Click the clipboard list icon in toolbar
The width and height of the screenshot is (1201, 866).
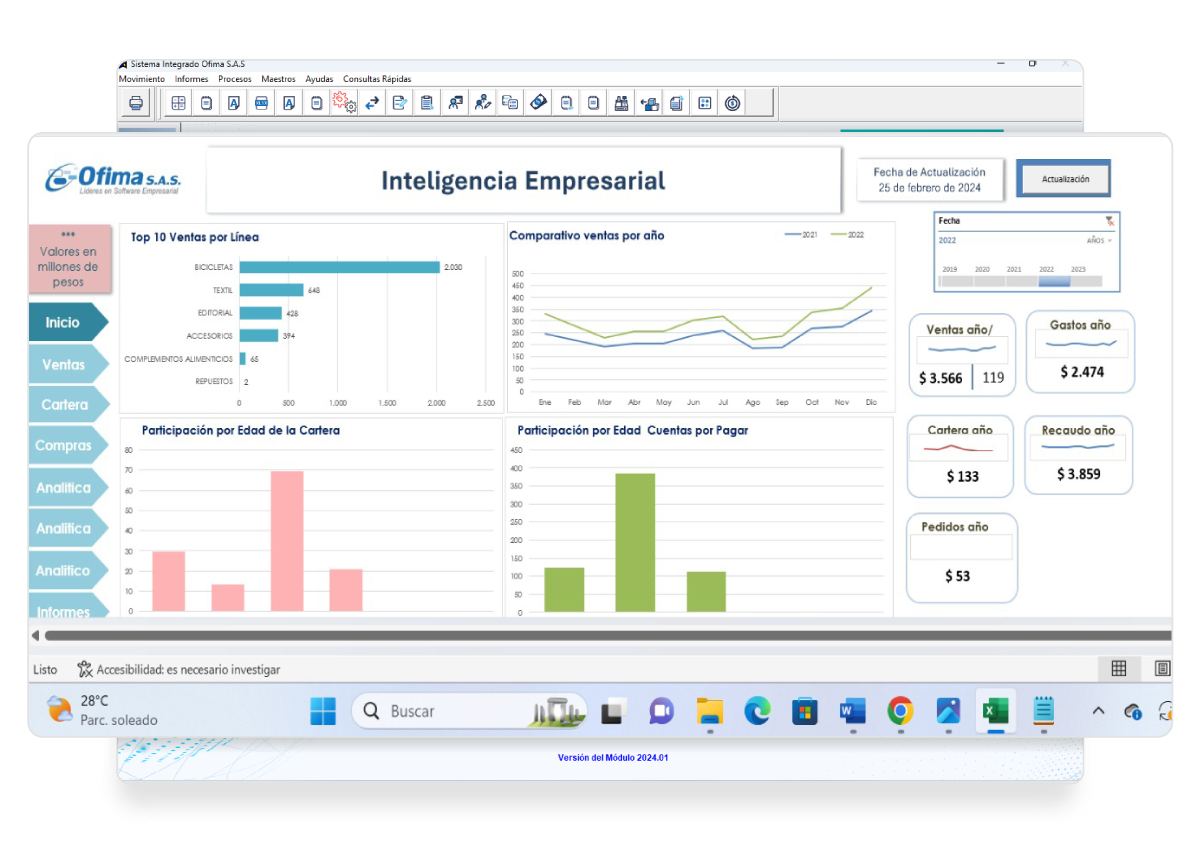click(x=427, y=103)
